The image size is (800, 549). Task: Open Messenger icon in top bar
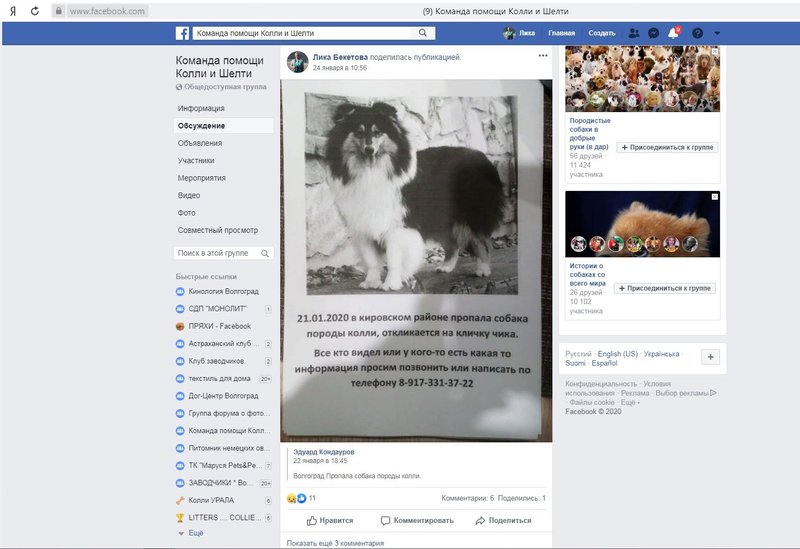[653, 33]
